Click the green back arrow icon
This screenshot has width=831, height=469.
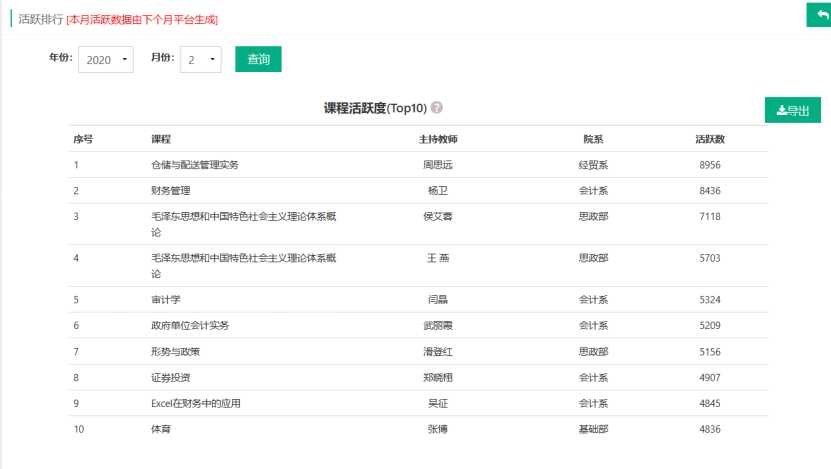[818, 15]
